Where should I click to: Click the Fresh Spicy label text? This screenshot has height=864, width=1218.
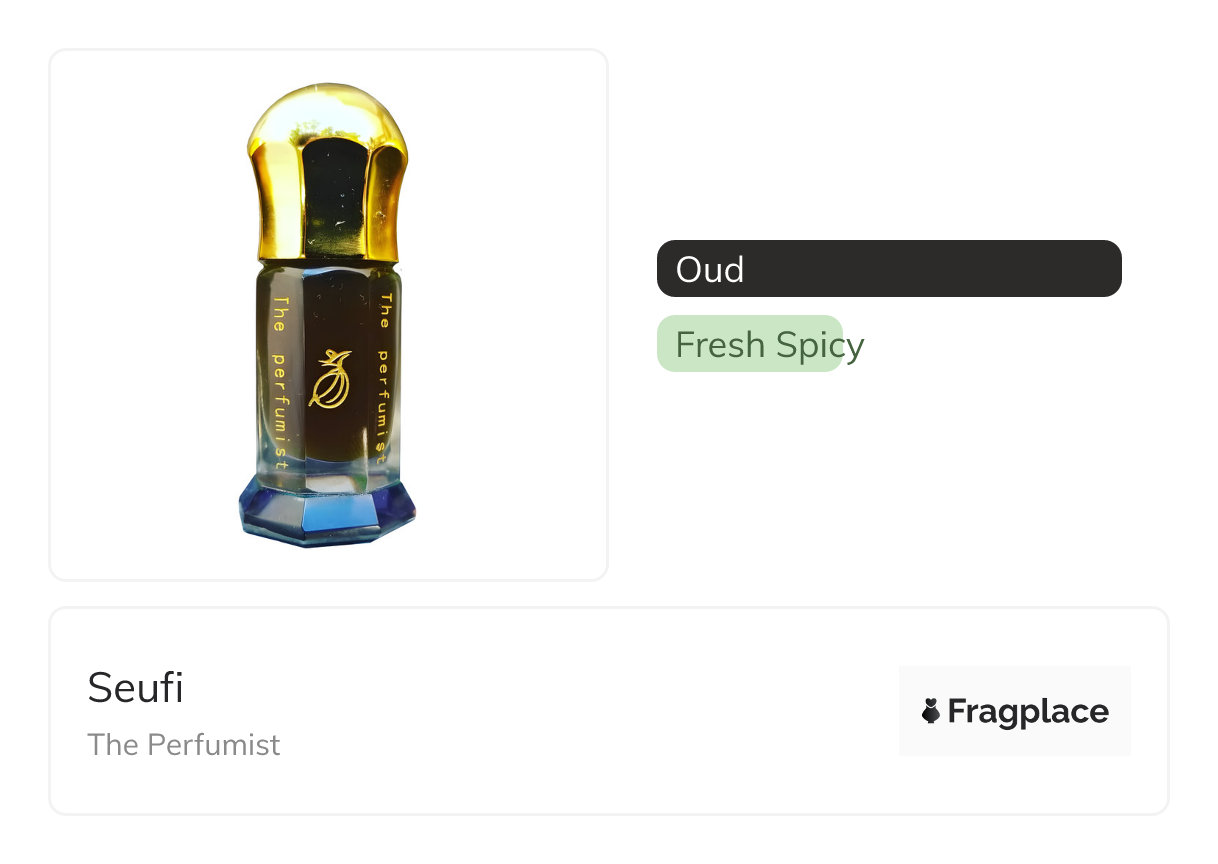tap(769, 345)
